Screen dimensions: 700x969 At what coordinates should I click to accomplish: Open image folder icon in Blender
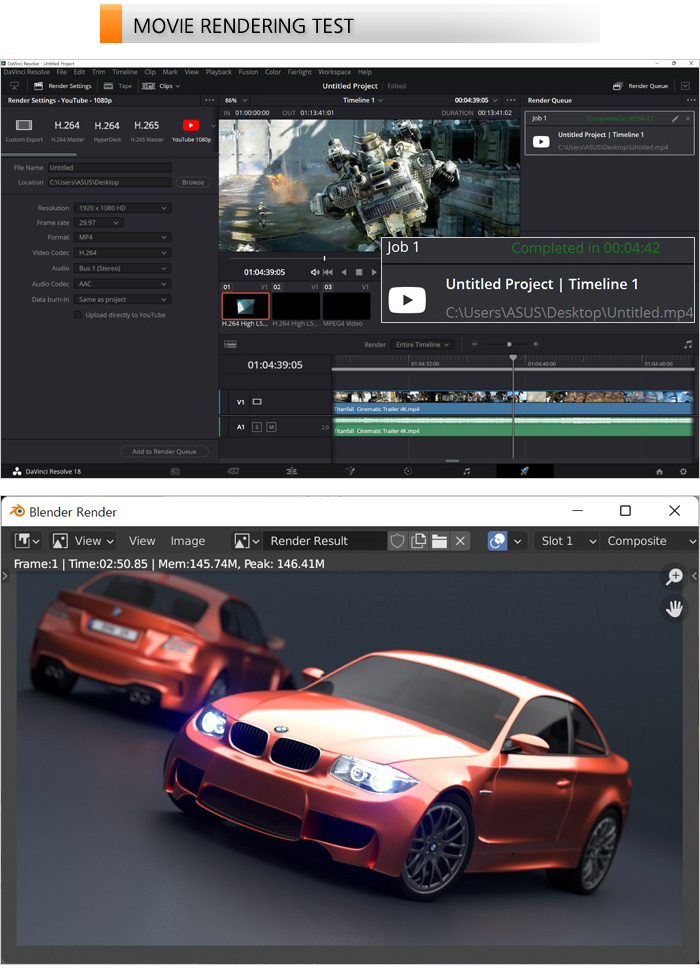pos(439,541)
